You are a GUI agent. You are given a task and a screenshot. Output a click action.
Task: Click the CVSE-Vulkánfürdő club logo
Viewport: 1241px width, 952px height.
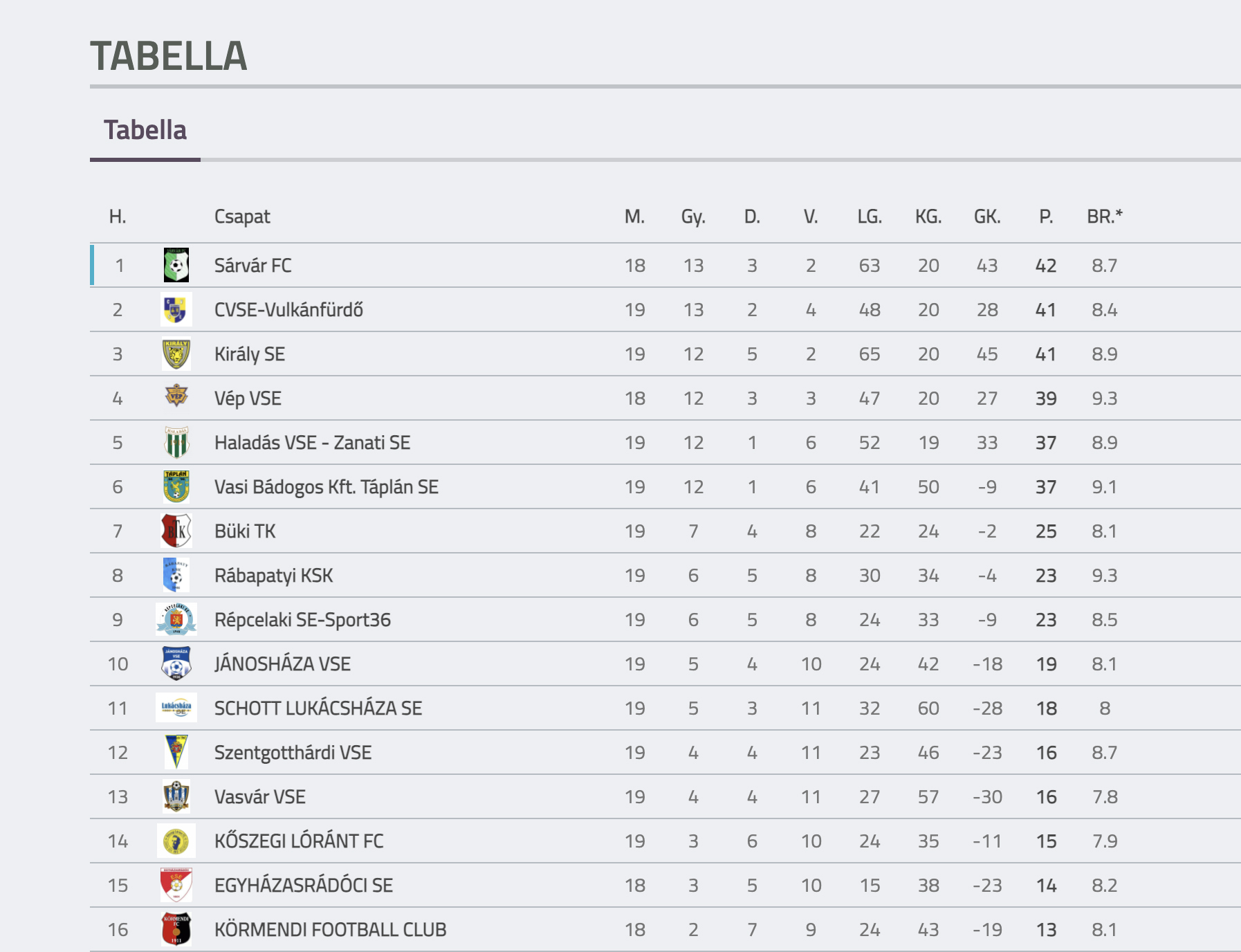[x=176, y=309]
